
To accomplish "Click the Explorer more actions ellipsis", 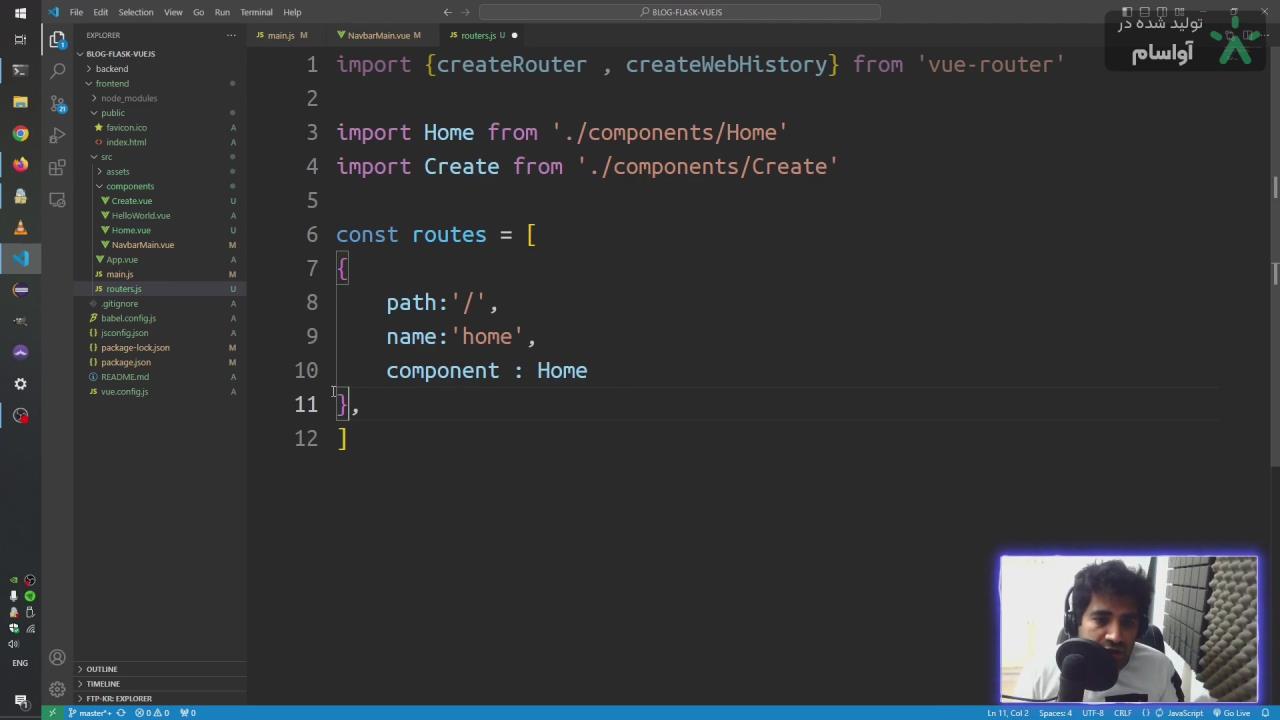I will (231, 35).
